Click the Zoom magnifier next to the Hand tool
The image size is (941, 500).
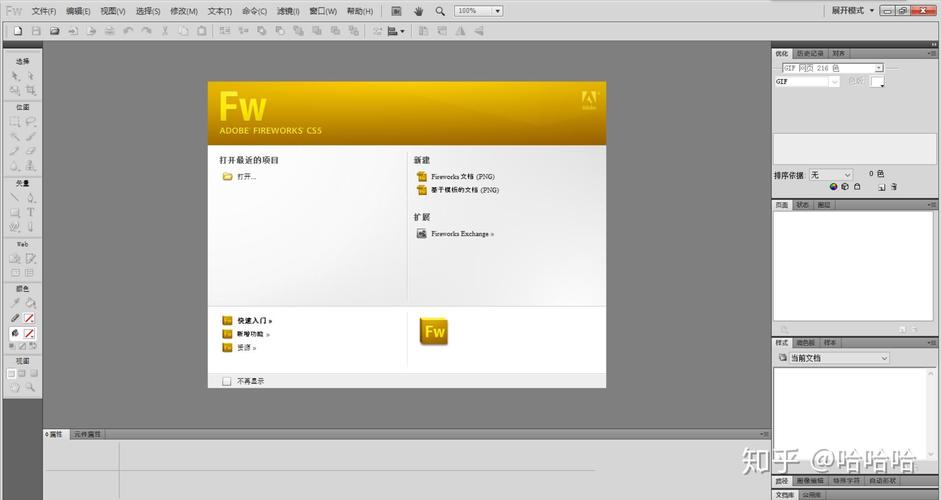pos(440,11)
